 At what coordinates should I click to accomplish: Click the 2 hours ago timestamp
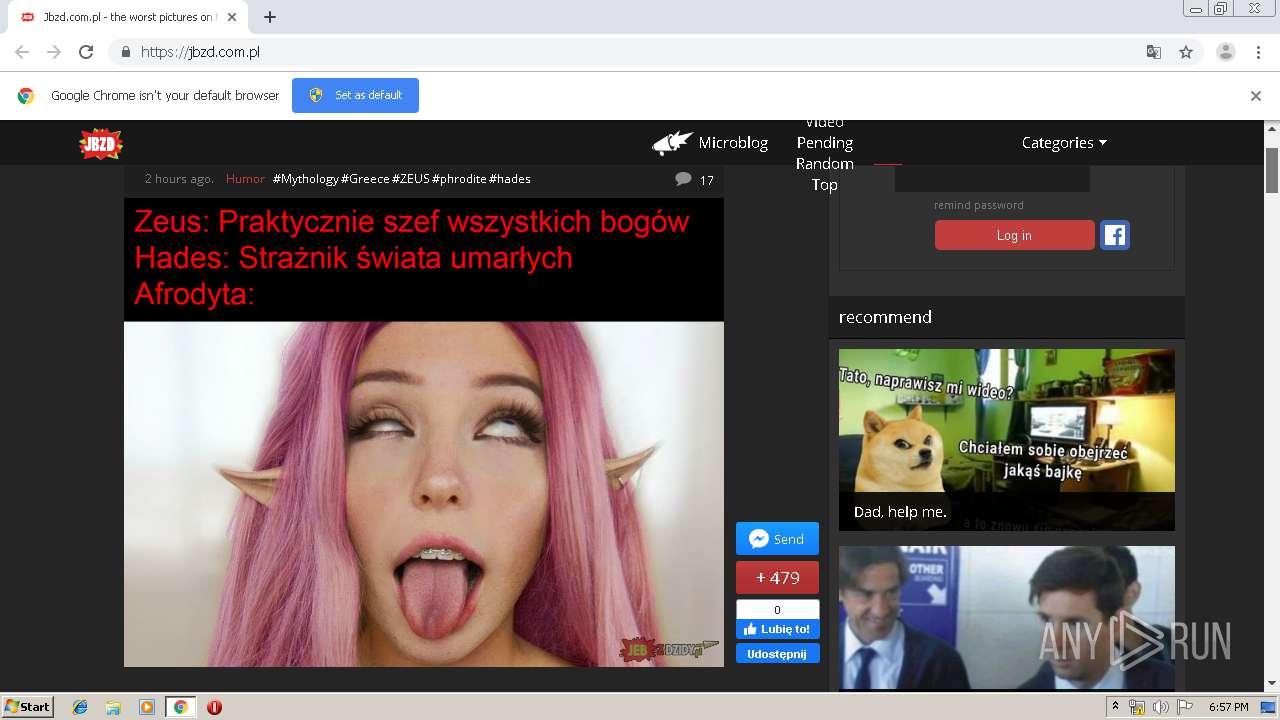tap(179, 179)
